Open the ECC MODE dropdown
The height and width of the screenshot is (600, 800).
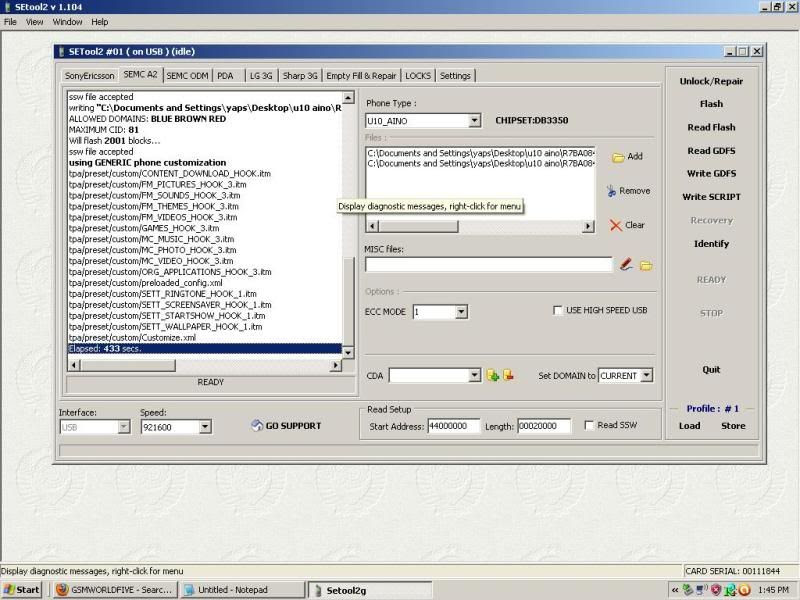click(461, 312)
